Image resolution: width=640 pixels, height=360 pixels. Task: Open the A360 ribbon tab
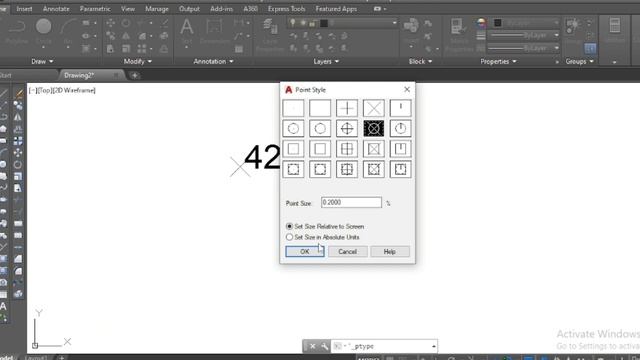point(250,9)
